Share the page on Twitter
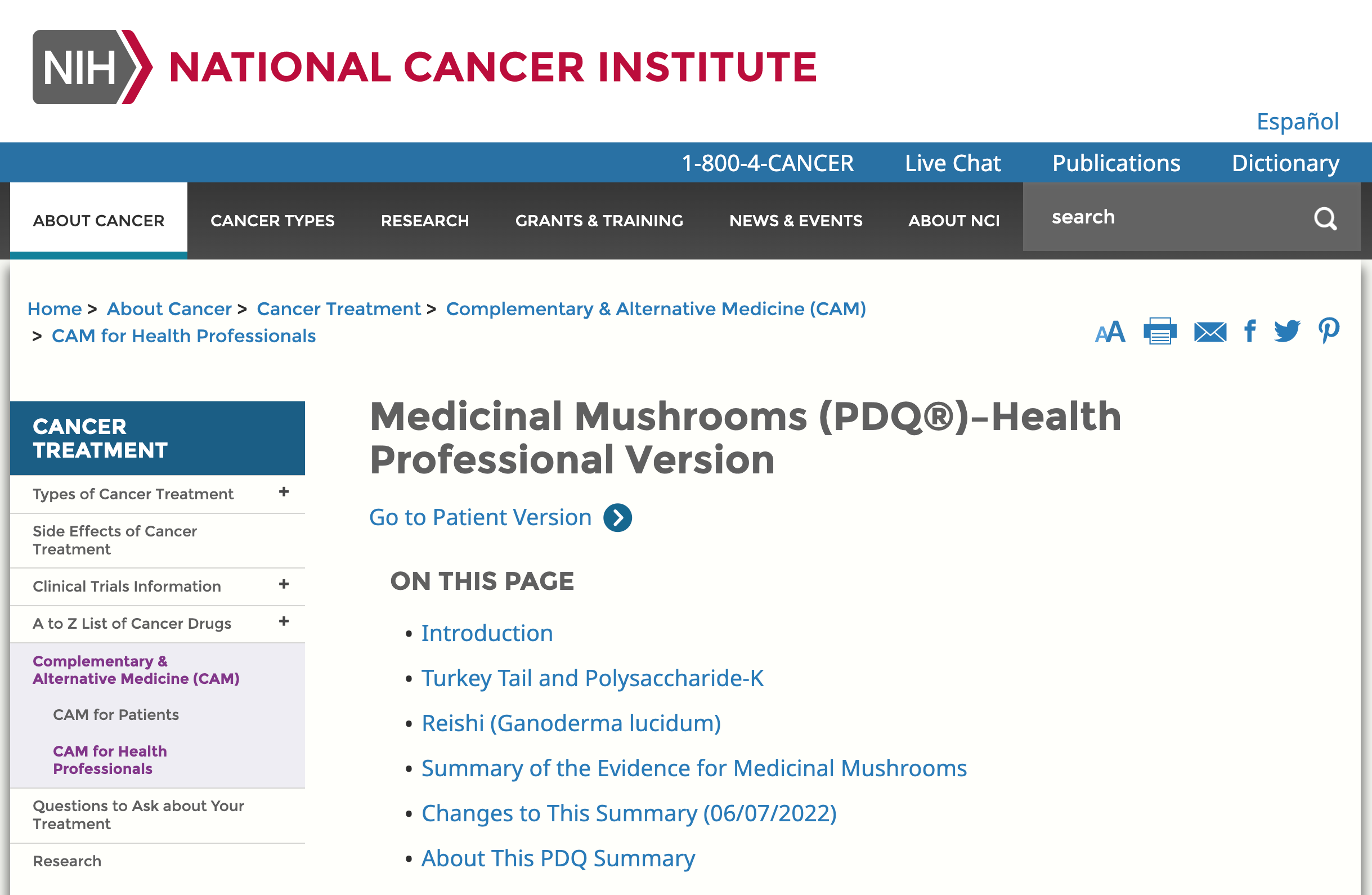This screenshot has width=1372, height=895. click(x=1286, y=331)
